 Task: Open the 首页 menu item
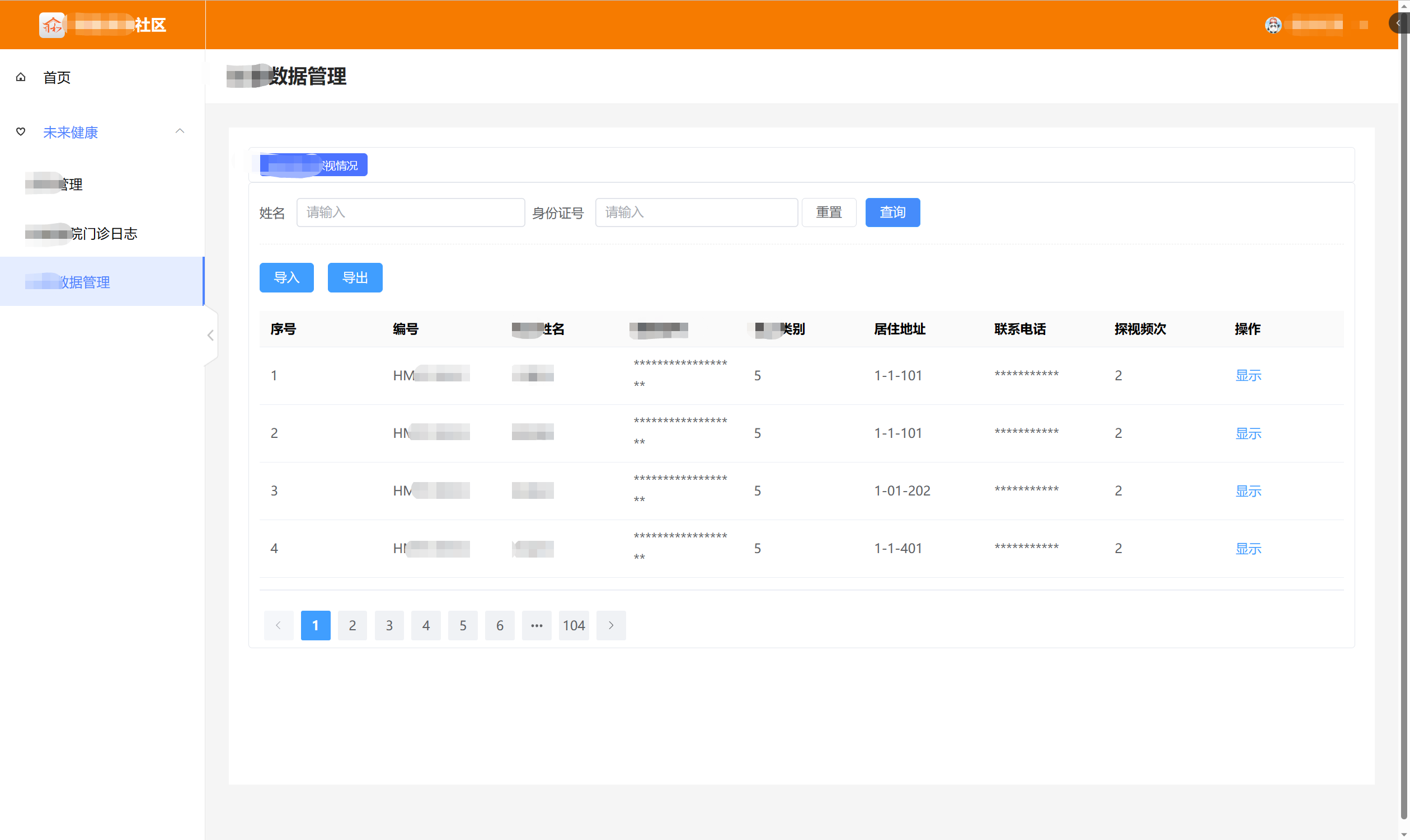(102, 77)
